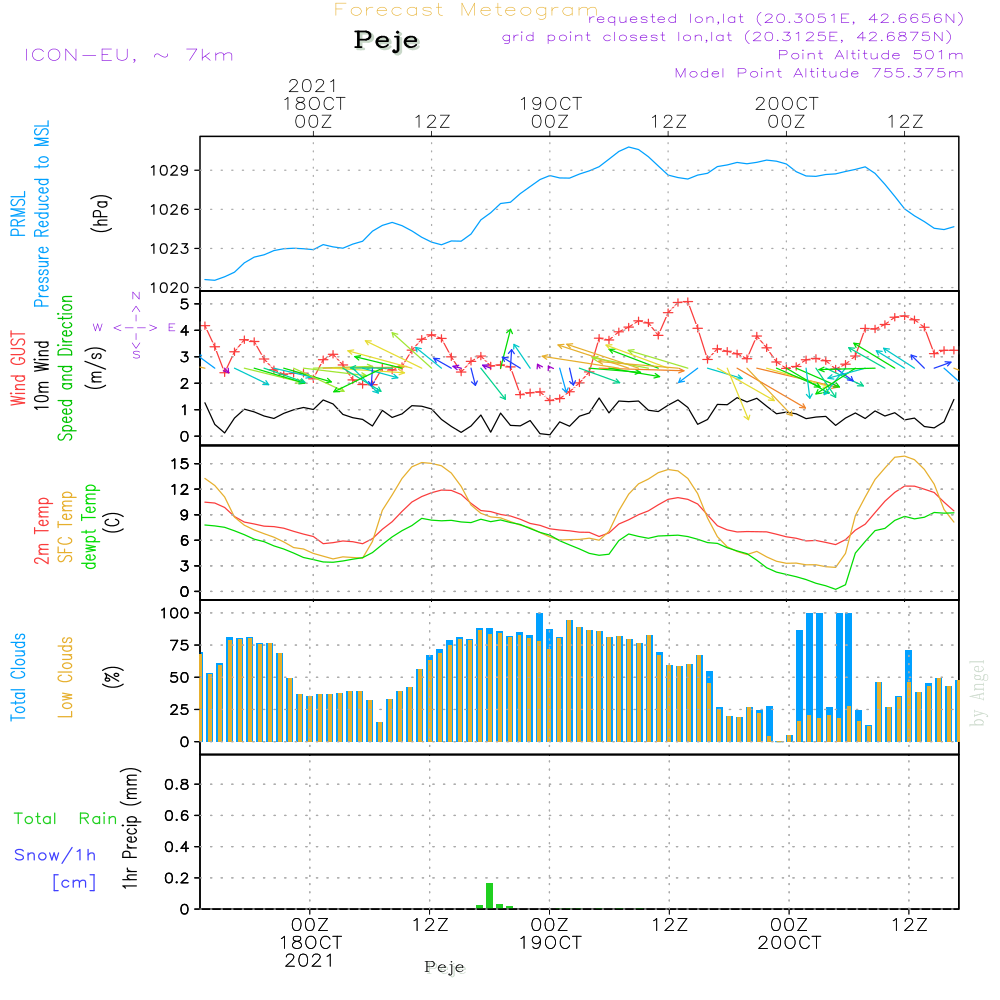The image size is (1000, 1000).
Task: Select '19OCT' label above the pressure chart
Action: (550, 103)
